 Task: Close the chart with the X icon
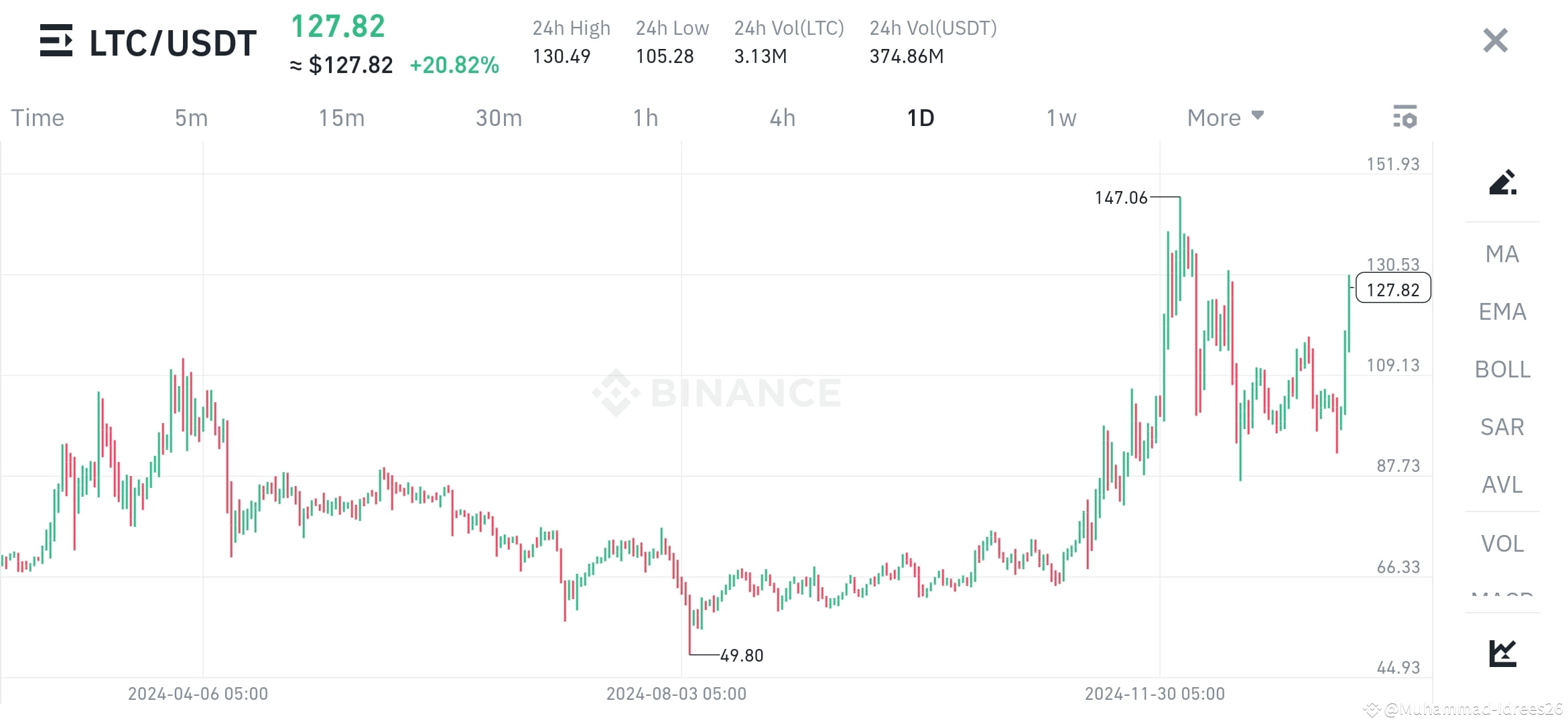[1494, 41]
